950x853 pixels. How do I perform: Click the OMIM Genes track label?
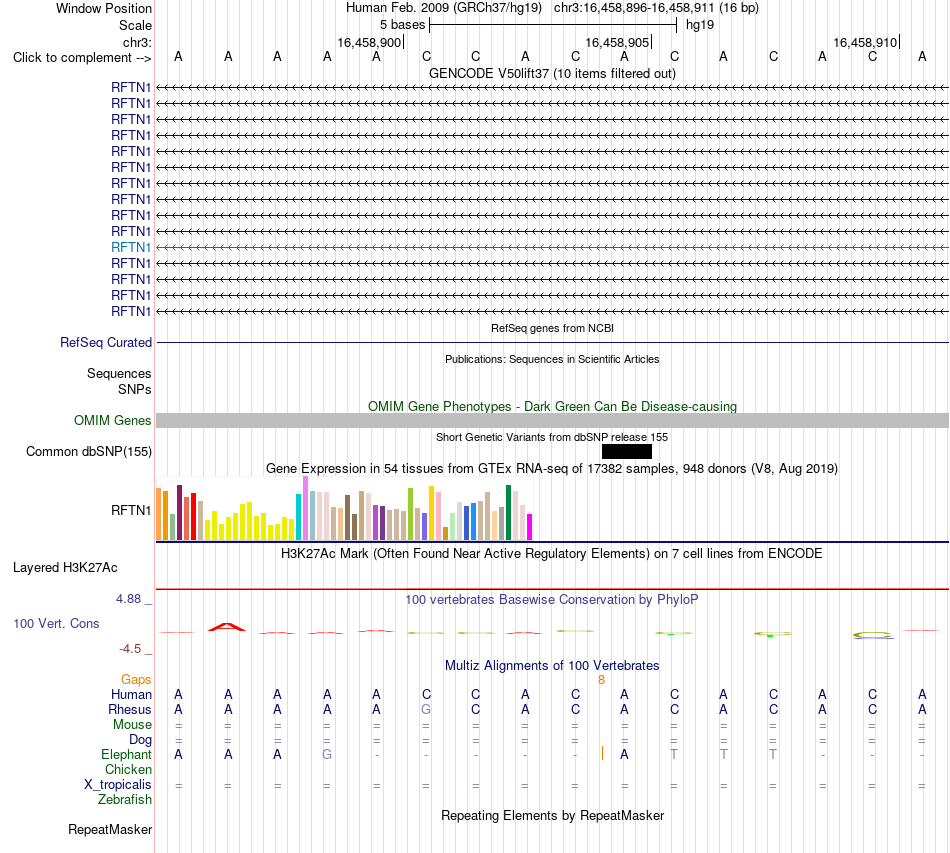(113, 420)
